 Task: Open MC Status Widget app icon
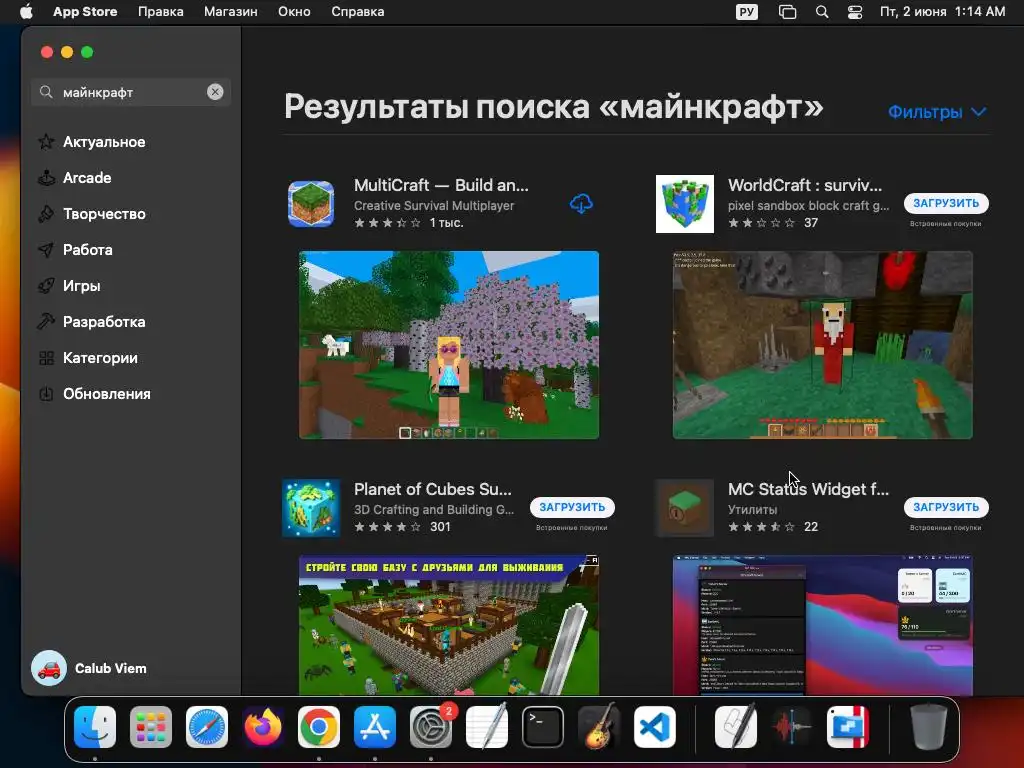[684, 507]
